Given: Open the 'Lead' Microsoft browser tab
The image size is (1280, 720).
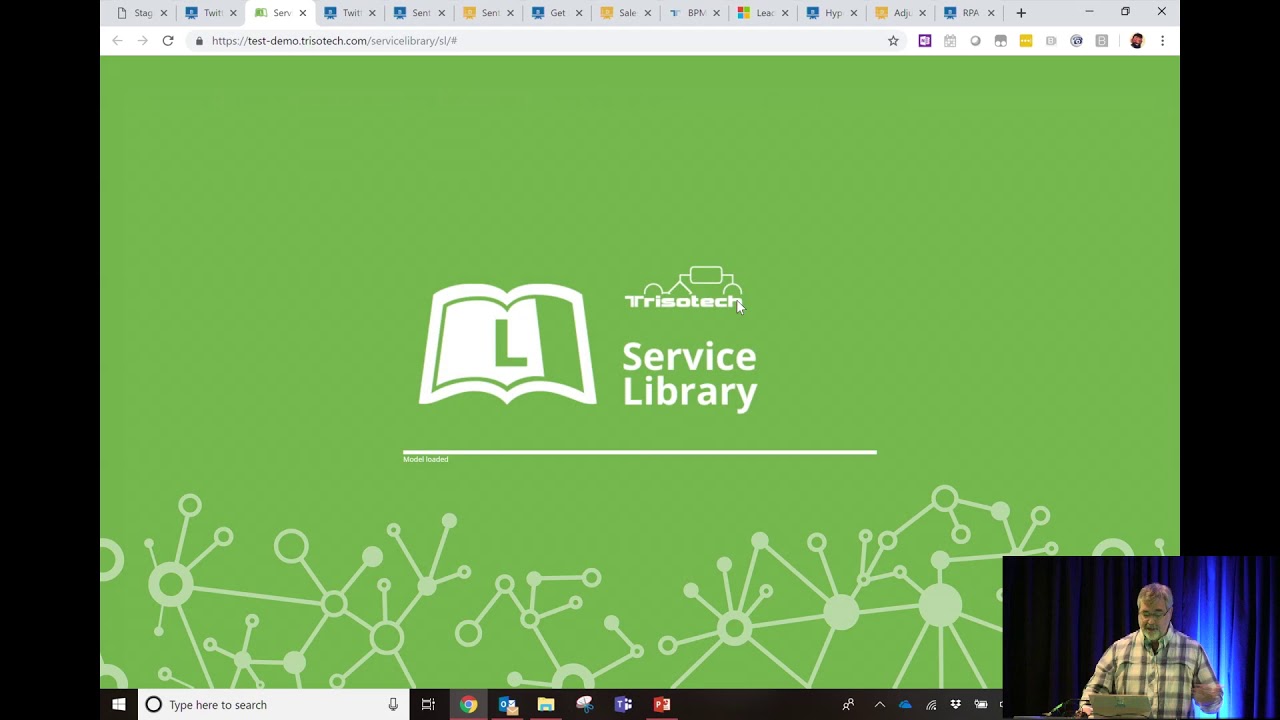Looking at the screenshot, I should [x=764, y=13].
